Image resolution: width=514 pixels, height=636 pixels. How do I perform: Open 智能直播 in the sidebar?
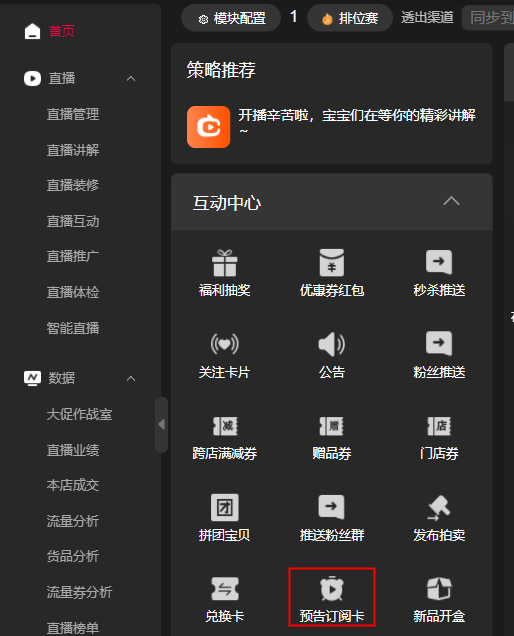[x=73, y=328]
